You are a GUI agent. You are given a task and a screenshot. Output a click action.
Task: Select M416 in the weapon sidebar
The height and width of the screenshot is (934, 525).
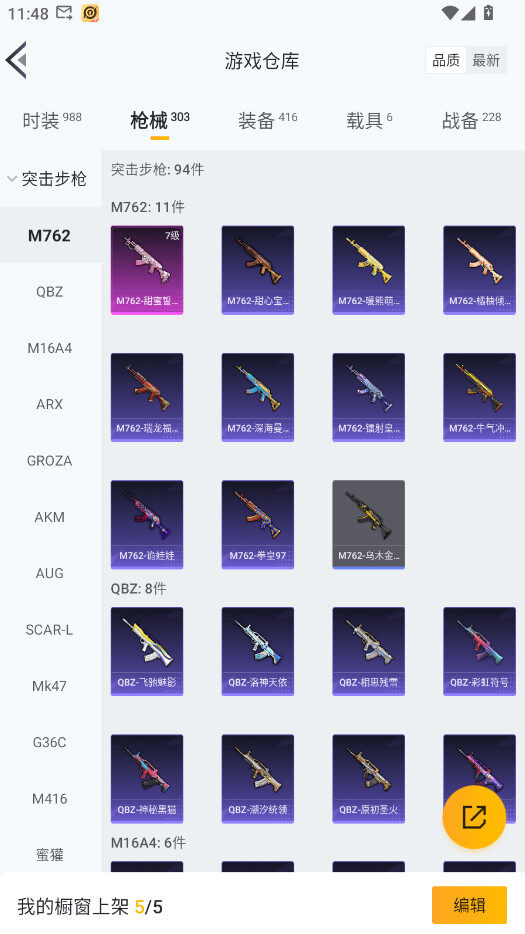coord(49,799)
